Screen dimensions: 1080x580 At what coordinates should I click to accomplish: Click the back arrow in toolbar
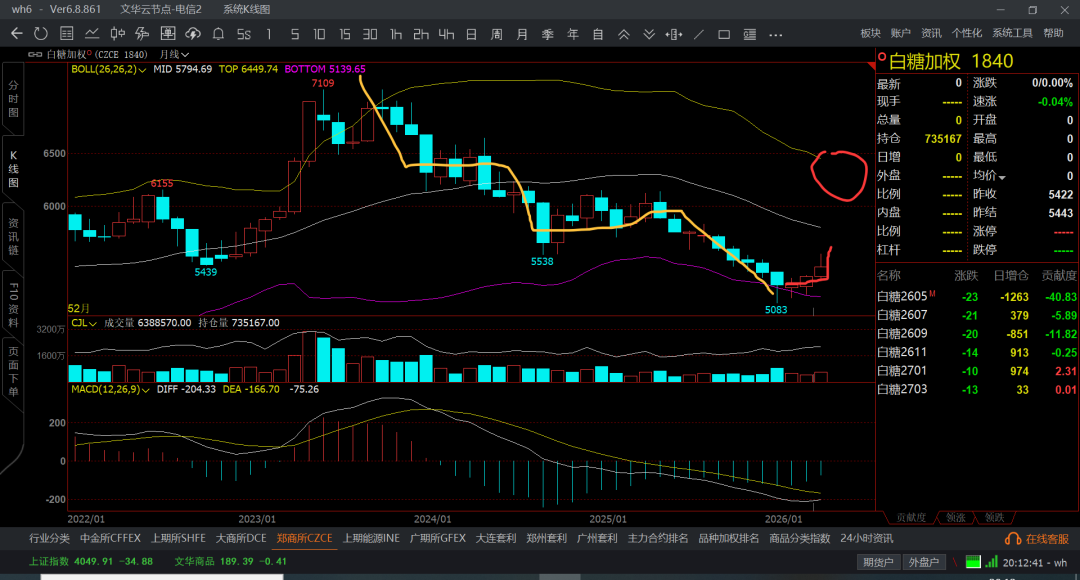tap(16, 34)
